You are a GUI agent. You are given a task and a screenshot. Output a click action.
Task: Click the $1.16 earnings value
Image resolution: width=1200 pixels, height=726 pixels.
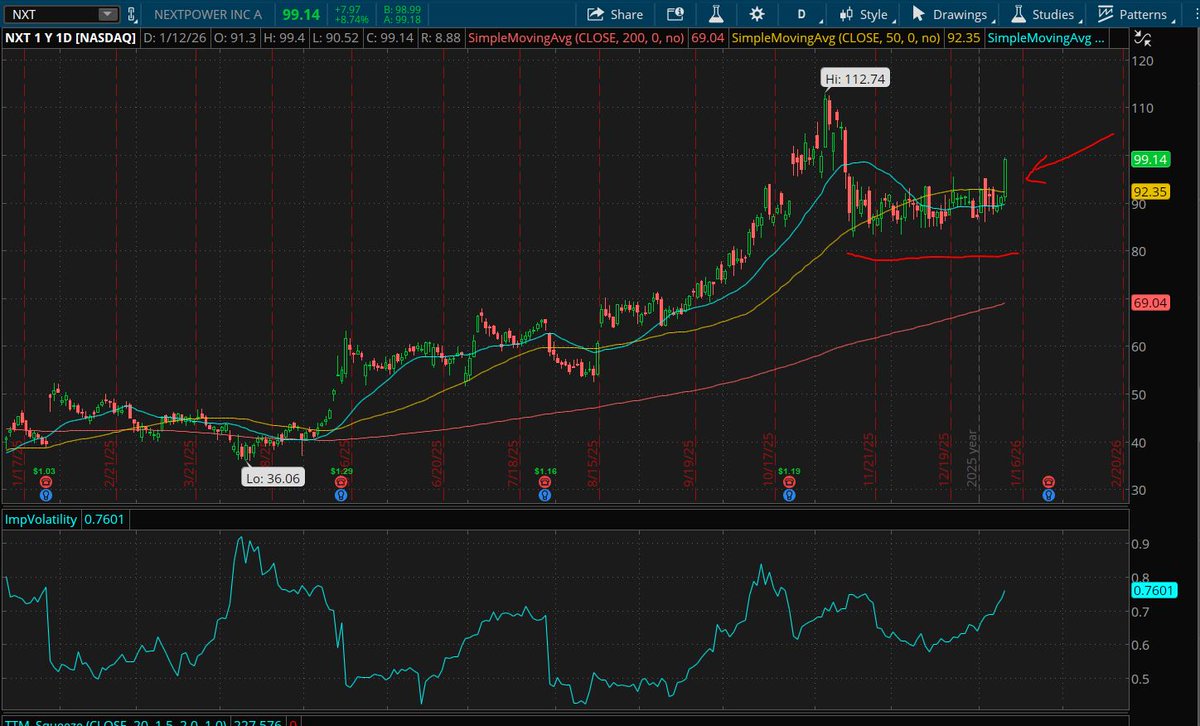(544, 470)
